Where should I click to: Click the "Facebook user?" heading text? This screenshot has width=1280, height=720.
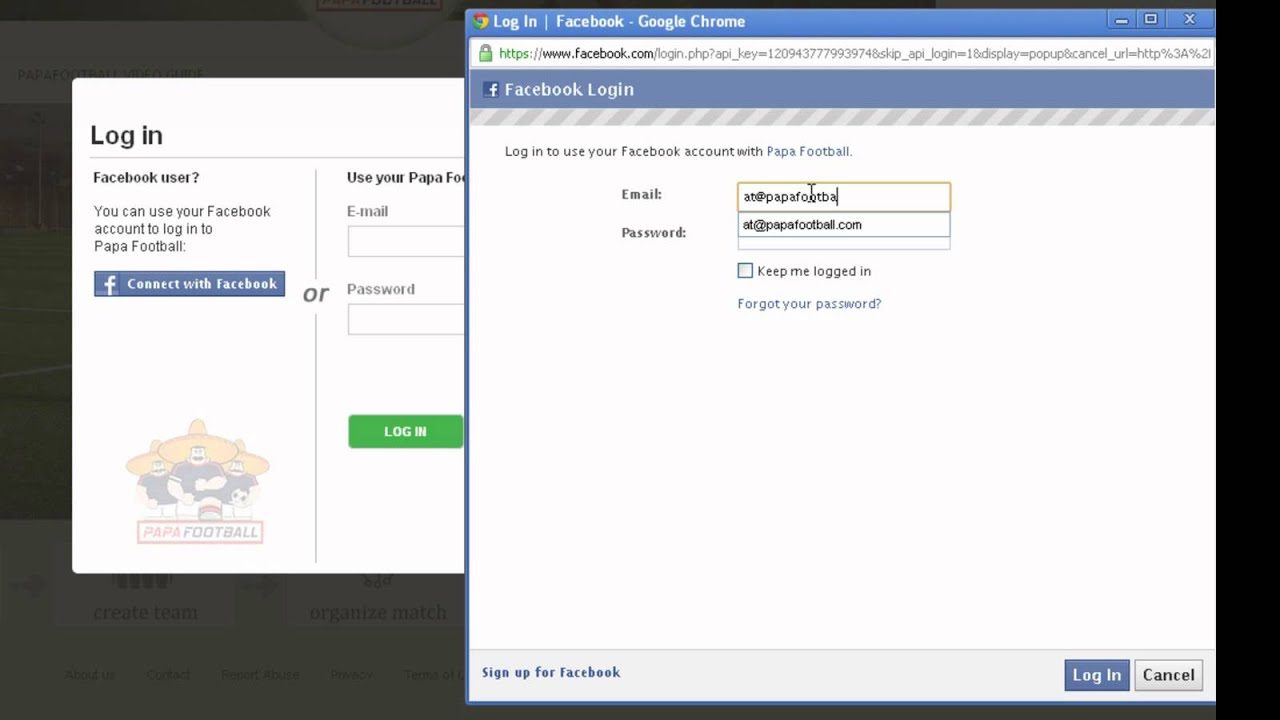146,178
